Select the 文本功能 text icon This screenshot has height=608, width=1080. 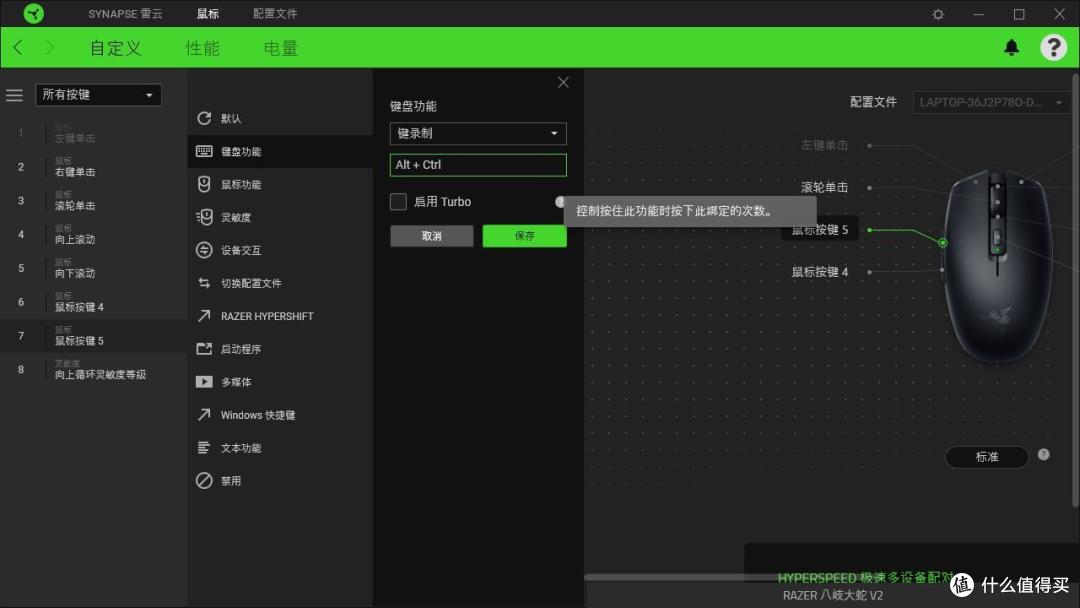click(x=204, y=448)
